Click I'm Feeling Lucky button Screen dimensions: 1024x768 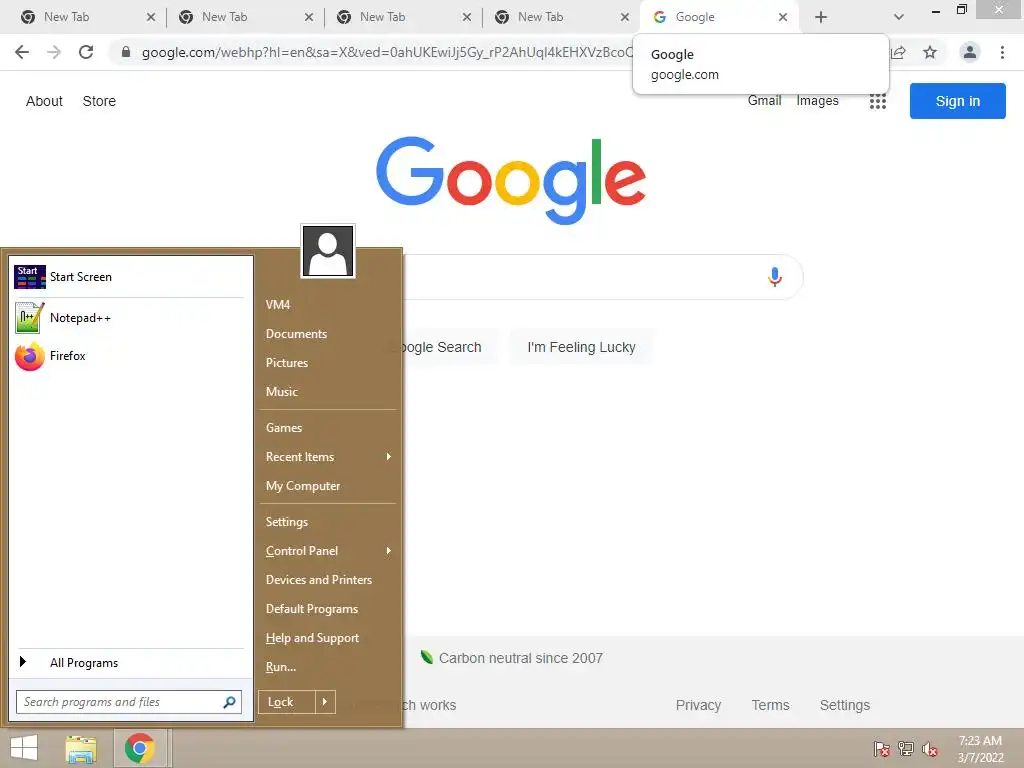pyautogui.click(x=581, y=347)
